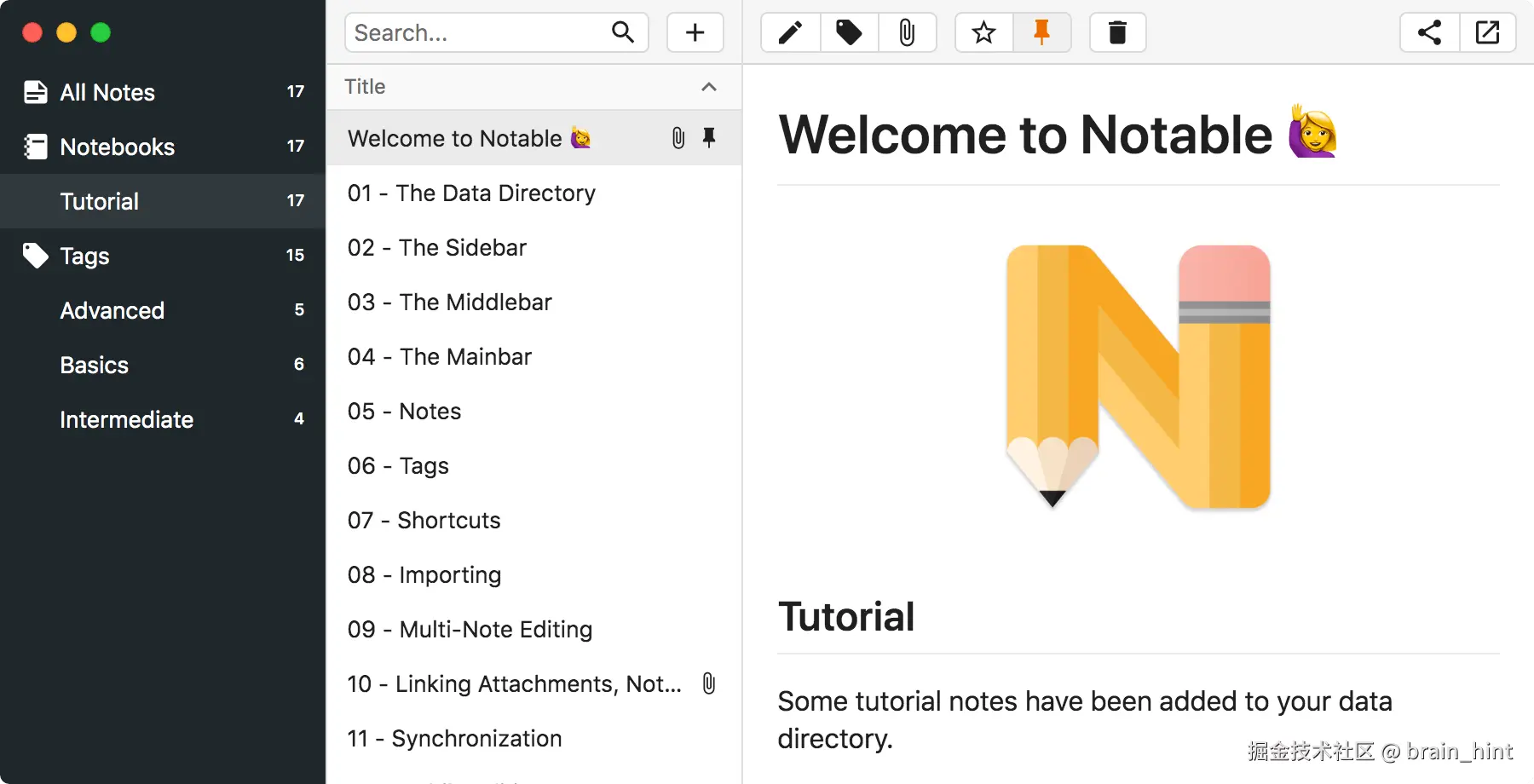Open note 04 - The Mainbar
Screen dimensions: 1534x784
coord(534,356)
